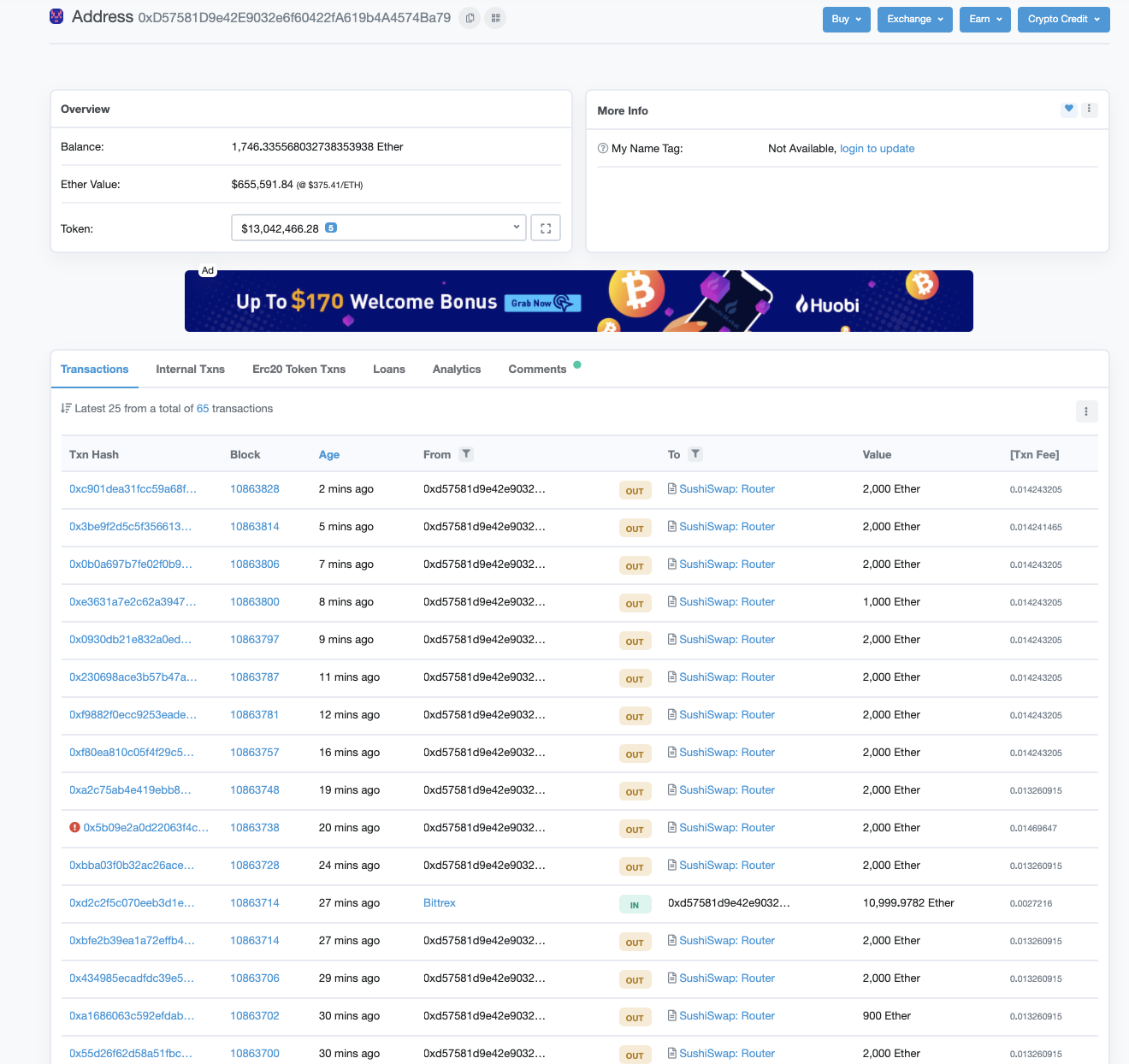Open SushiSwap: Router in 900 Ether row

(x=727, y=1016)
